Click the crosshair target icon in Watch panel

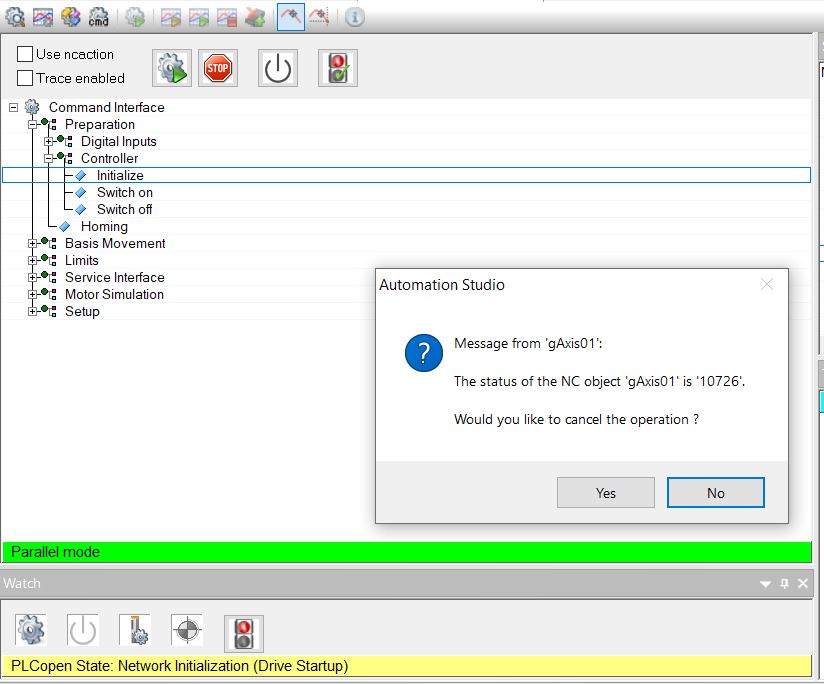point(187,629)
